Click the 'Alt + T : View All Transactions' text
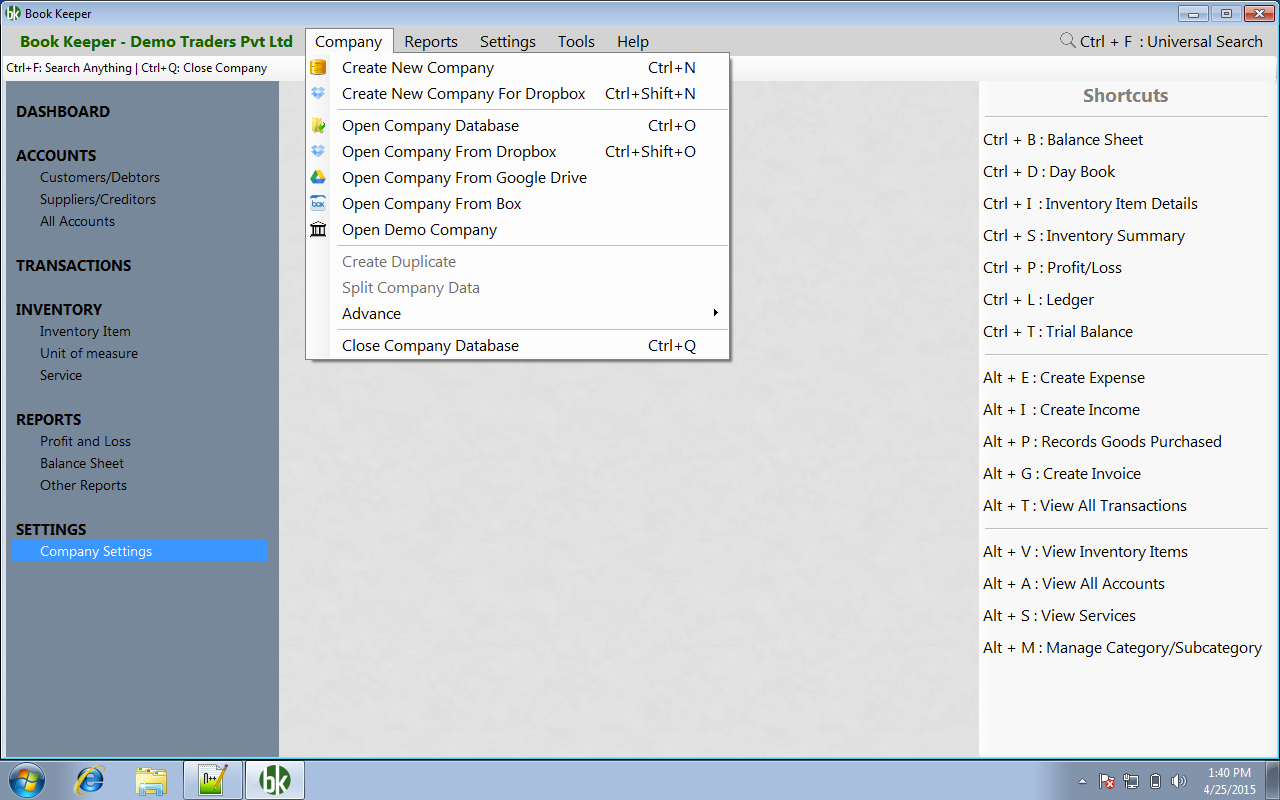This screenshot has width=1280, height=800. [x=1085, y=506]
